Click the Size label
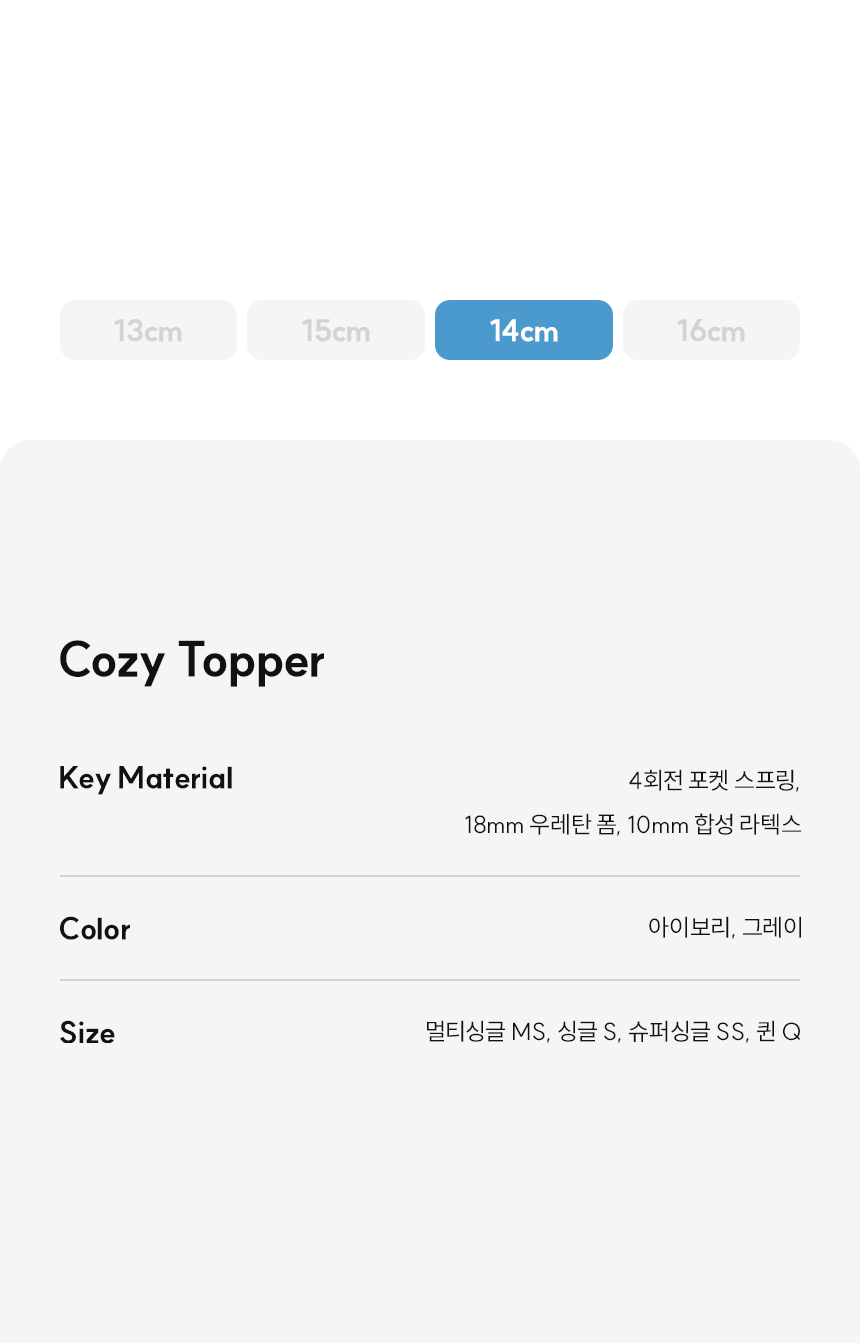 [87, 1033]
